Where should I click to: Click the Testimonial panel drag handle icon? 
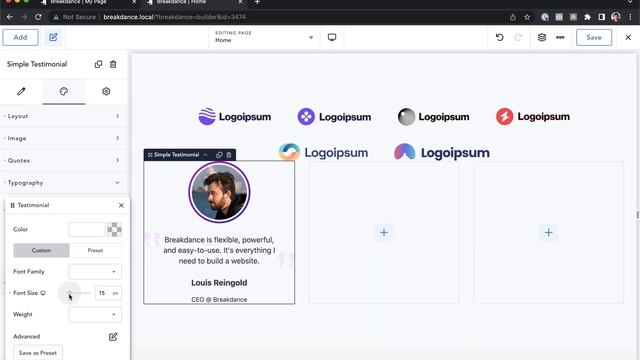click(12, 205)
